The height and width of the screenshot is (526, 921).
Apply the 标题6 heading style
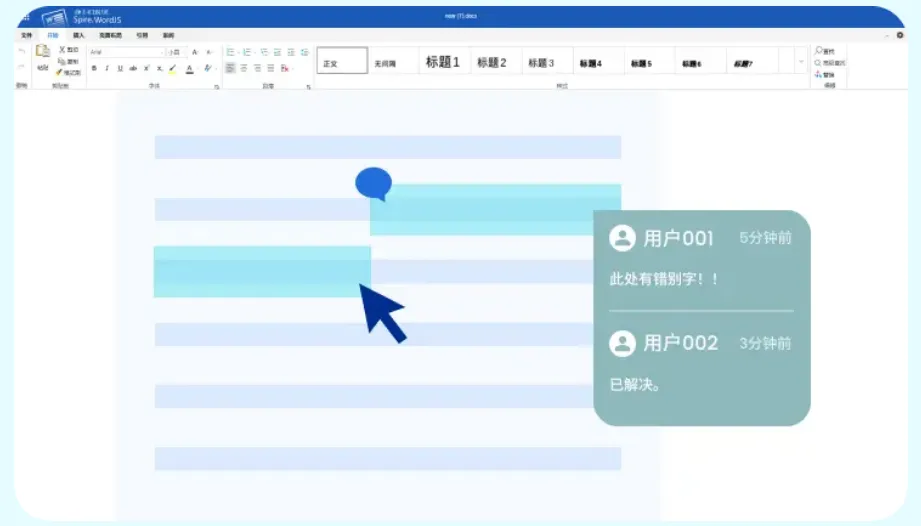point(700,60)
